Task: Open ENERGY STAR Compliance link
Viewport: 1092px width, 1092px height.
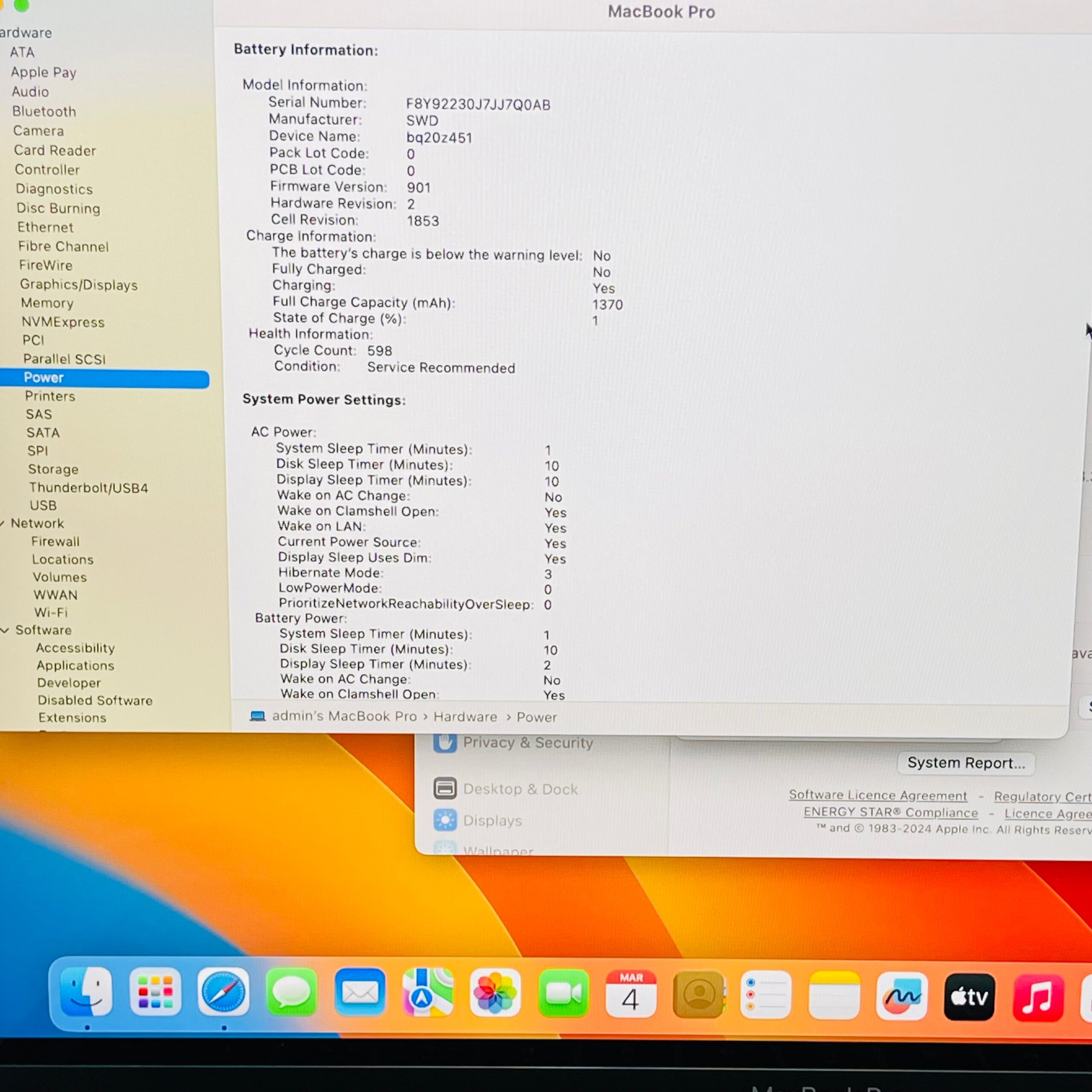Action: 891,813
